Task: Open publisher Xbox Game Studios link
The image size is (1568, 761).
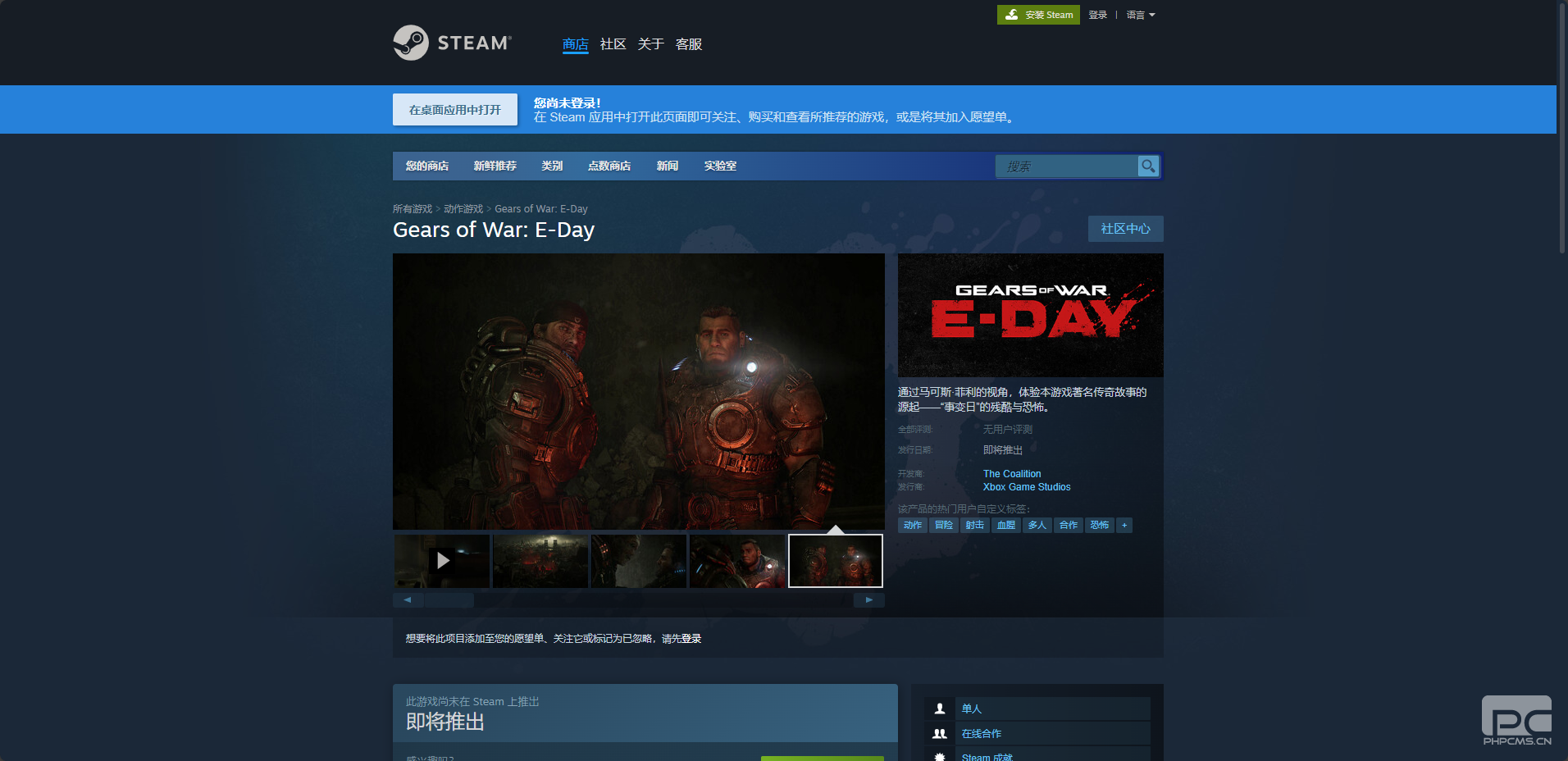Action: [1027, 487]
